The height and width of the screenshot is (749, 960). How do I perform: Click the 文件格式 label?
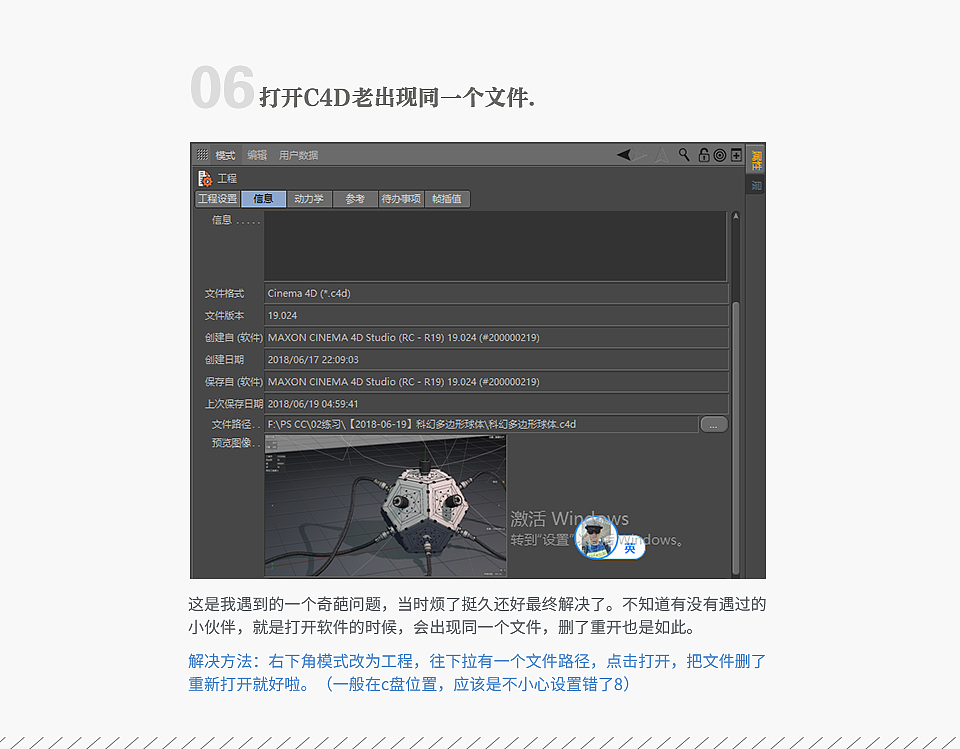224,293
